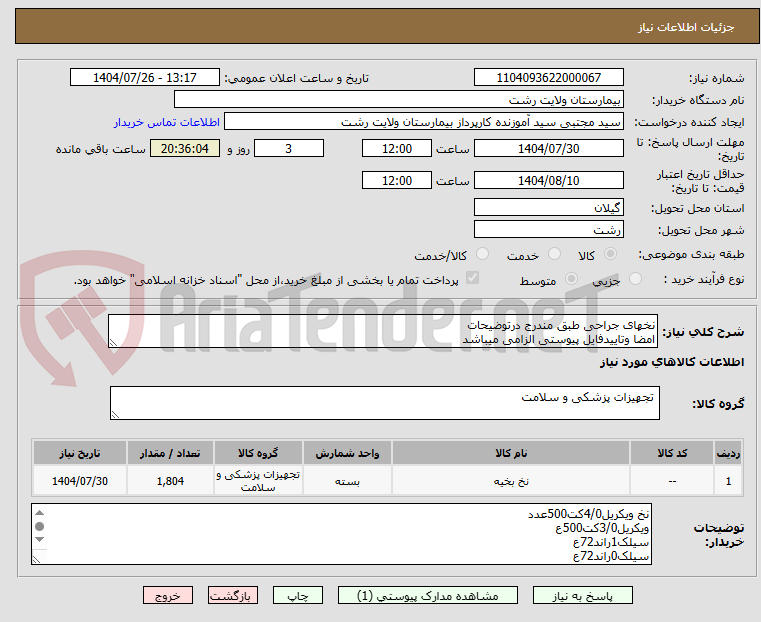Image resolution: width=761 pixels, height=622 pixels.
Task: Click the نام کالا column header
Action: click(511, 453)
